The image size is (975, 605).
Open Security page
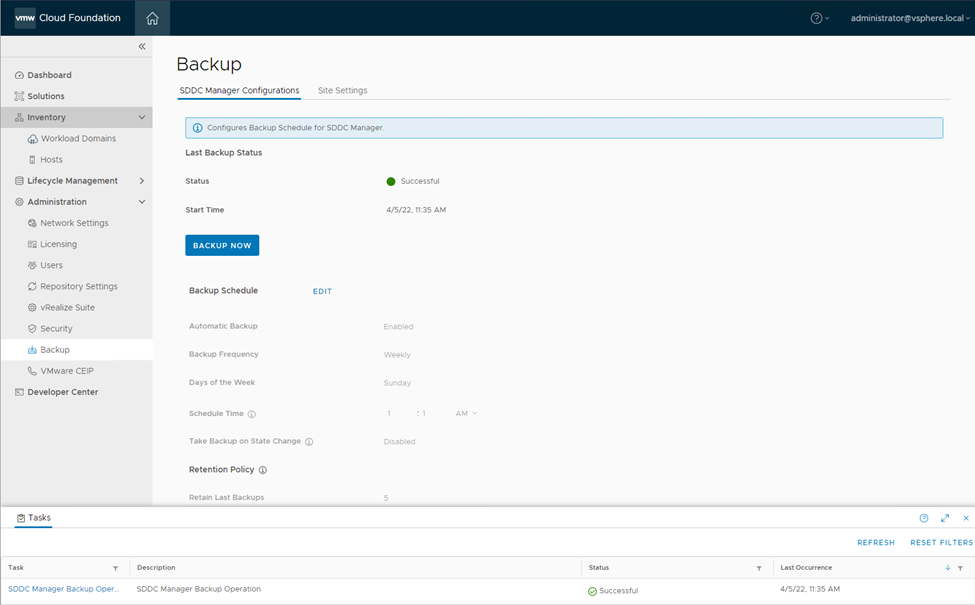click(56, 329)
